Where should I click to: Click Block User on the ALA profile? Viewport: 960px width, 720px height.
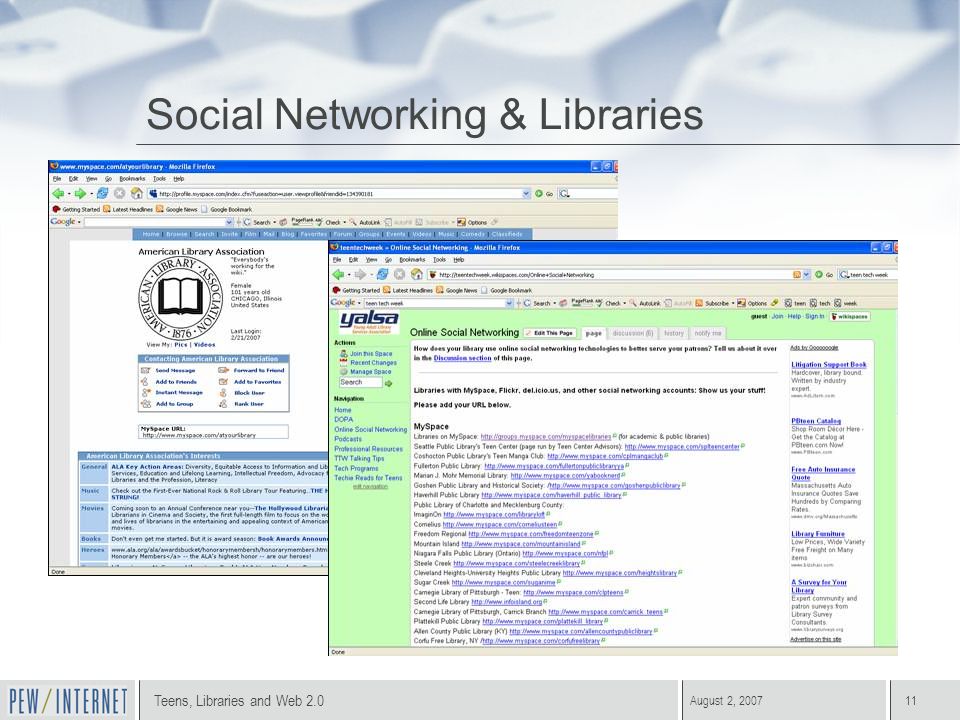(249, 392)
